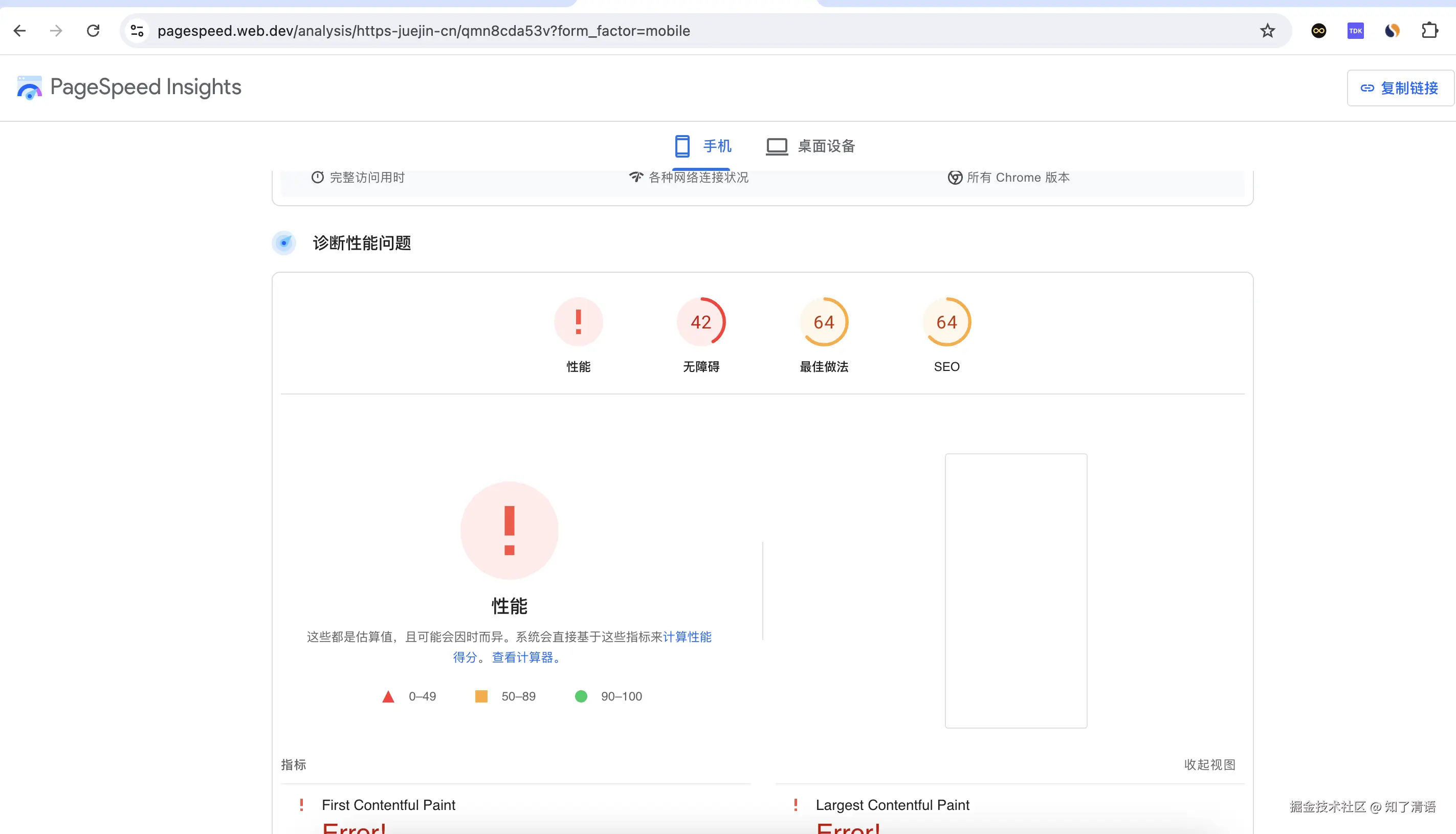1456x834 pixels.
Task: Expand the First Contentful Paint metric
Action: tap(389, 805)
